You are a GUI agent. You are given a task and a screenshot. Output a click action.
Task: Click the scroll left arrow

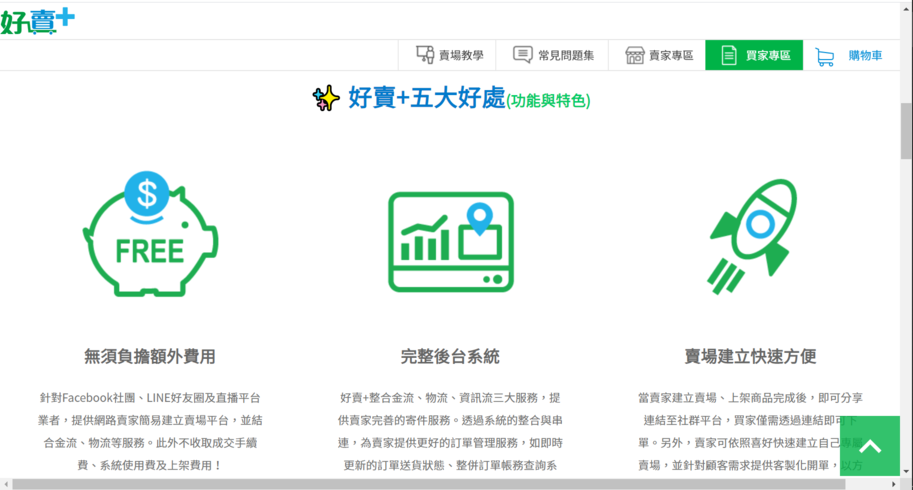click(x=6, y=484)
